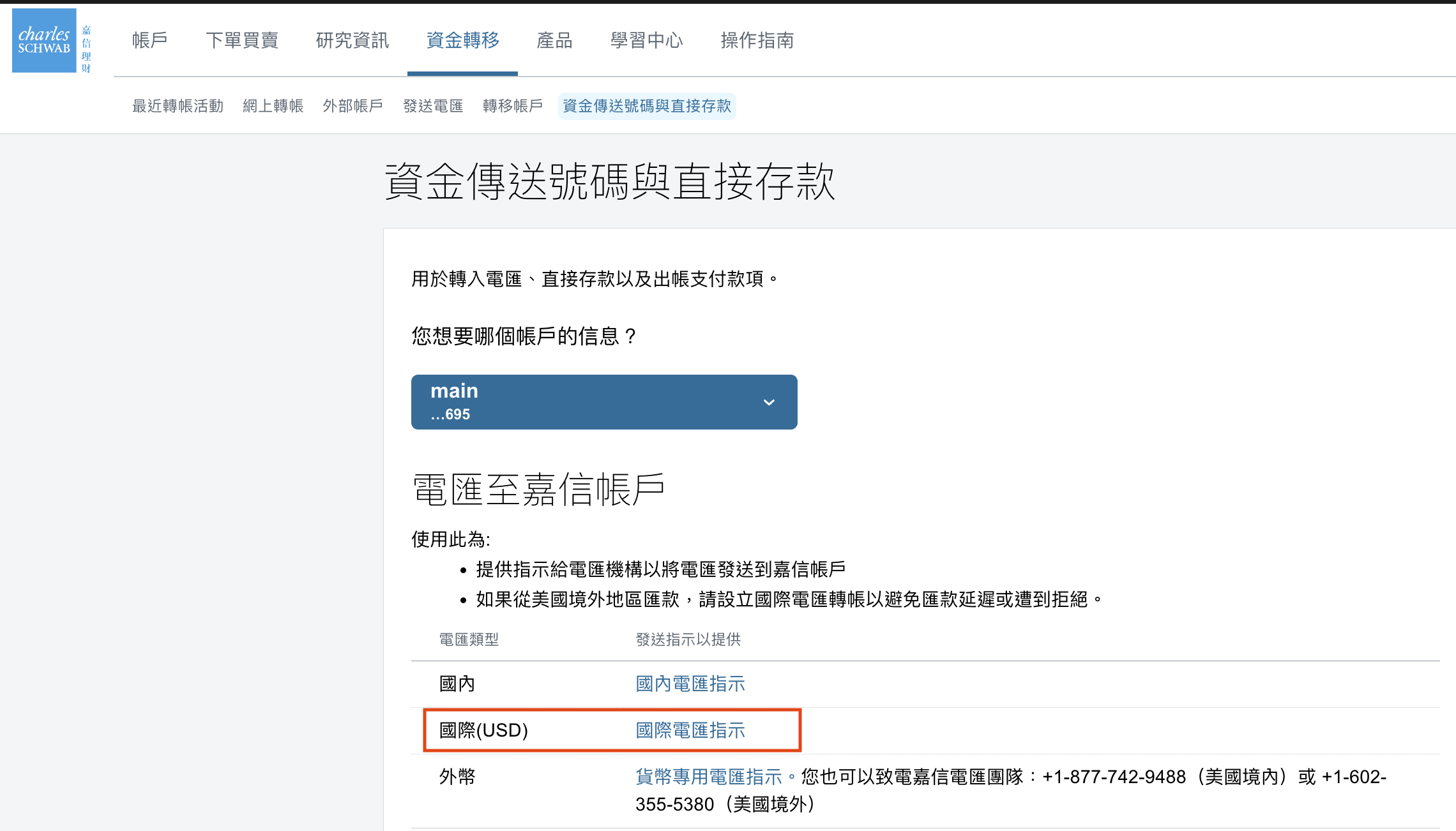Go to 外部帳戶 sub-tab

[353, 106]
